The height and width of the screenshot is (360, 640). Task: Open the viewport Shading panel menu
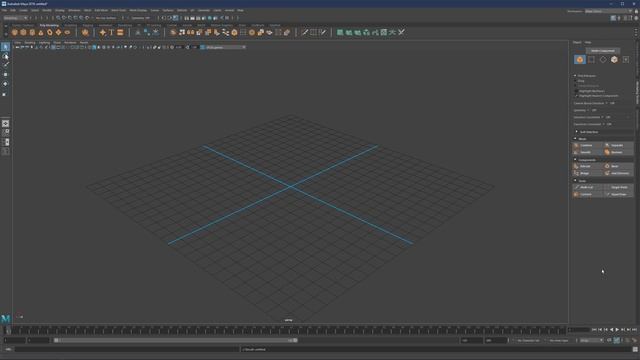point(30,42)
